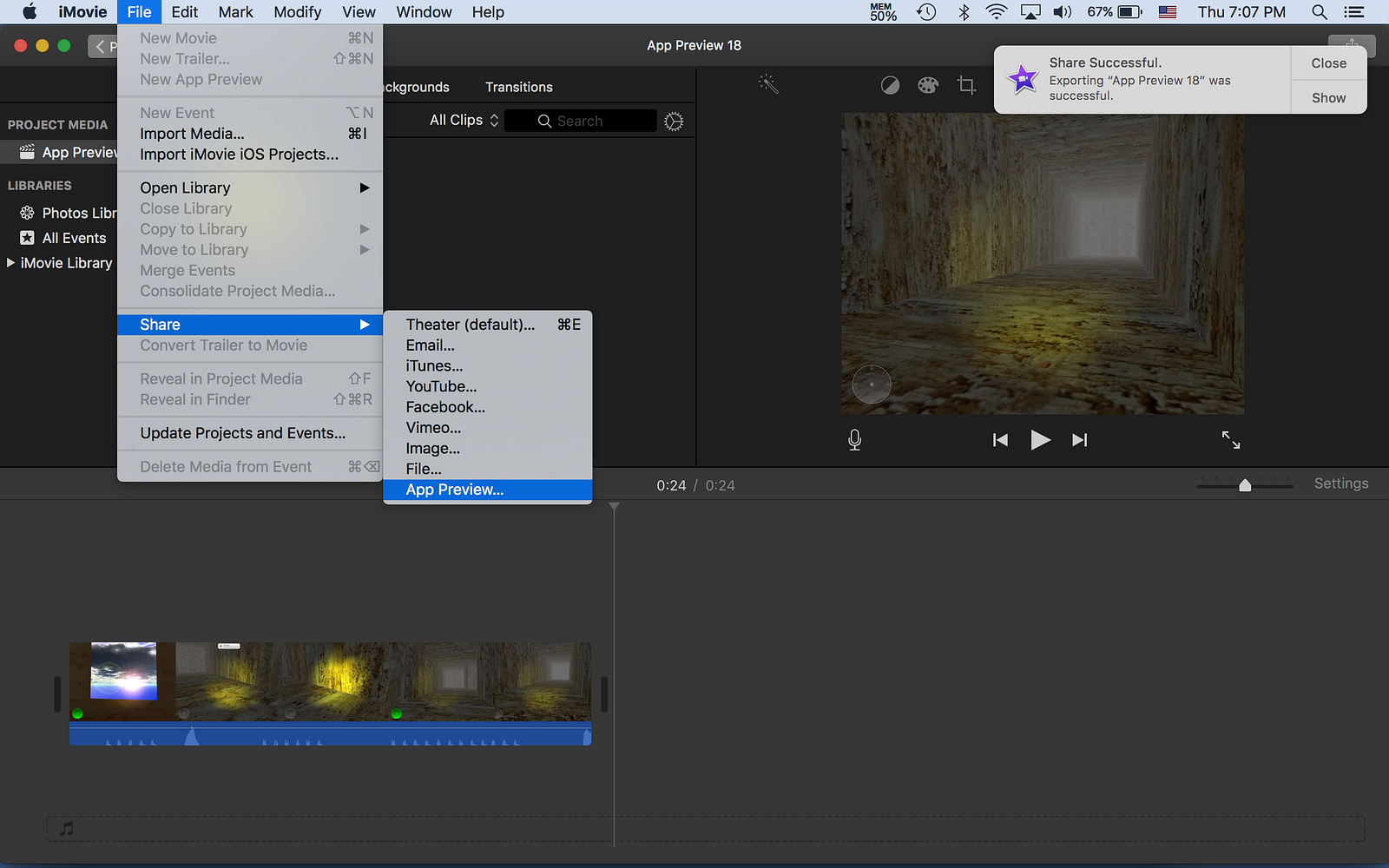Choose App Preview… from Share submenu

tap(455, 490)
